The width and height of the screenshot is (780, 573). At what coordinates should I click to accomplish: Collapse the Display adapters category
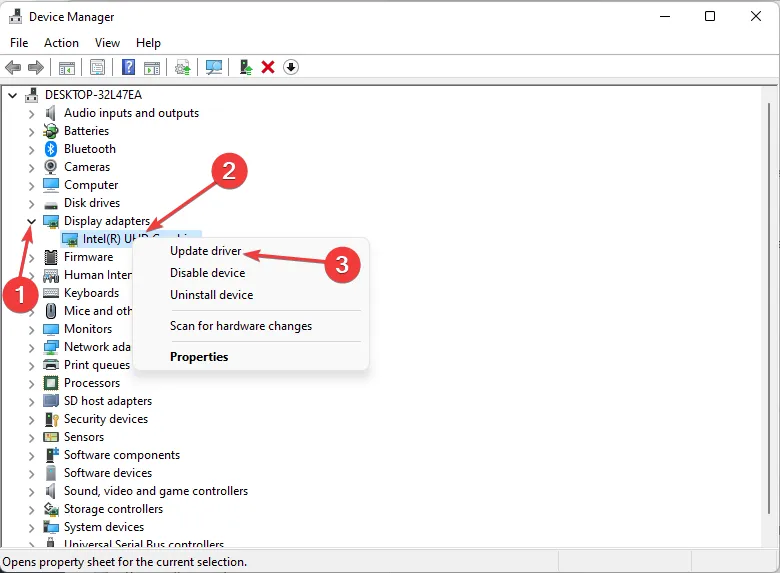(x=31, y=221)
